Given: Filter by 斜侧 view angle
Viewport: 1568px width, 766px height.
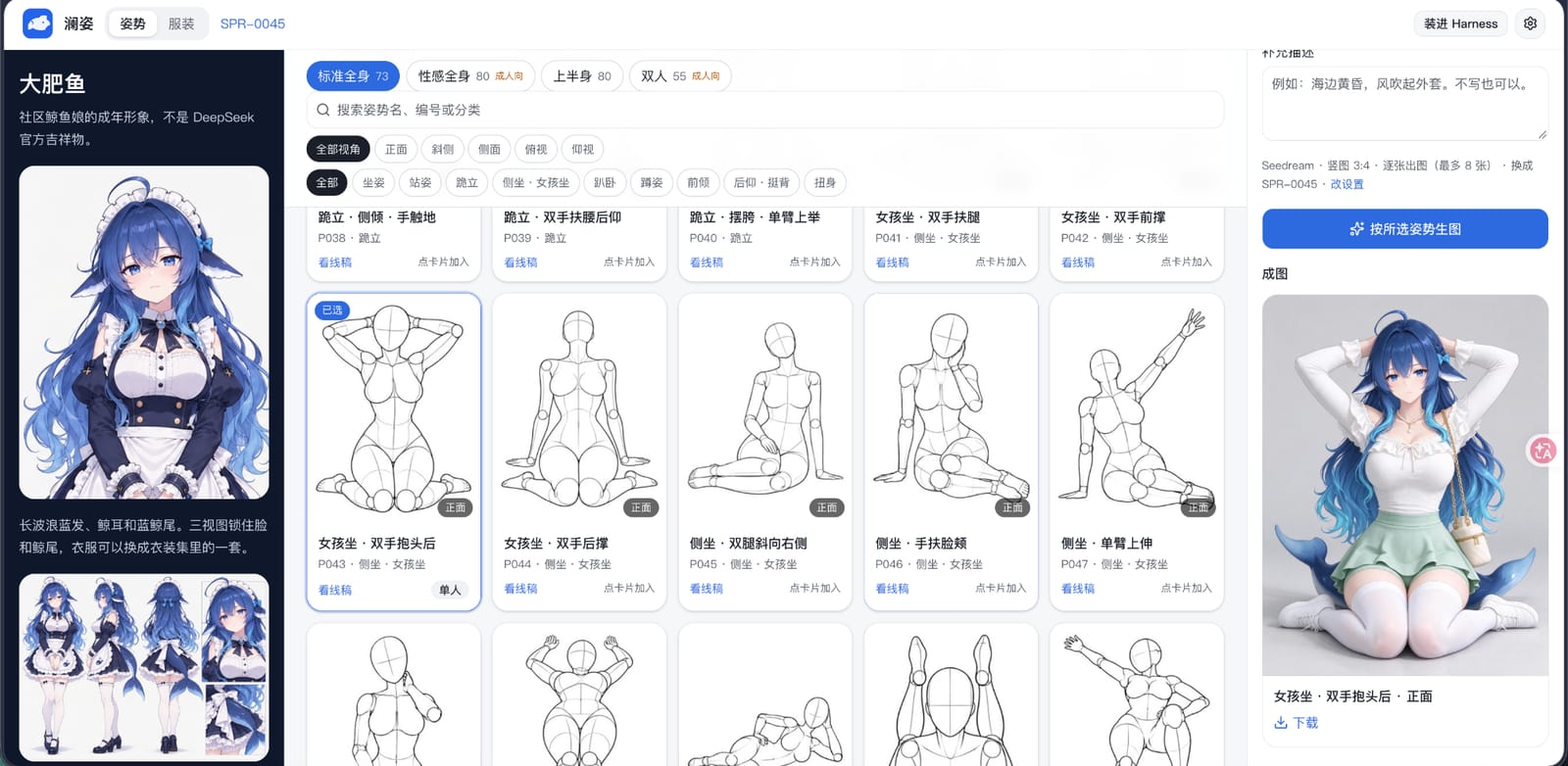Looking at the screenshot, I should 443,149.
